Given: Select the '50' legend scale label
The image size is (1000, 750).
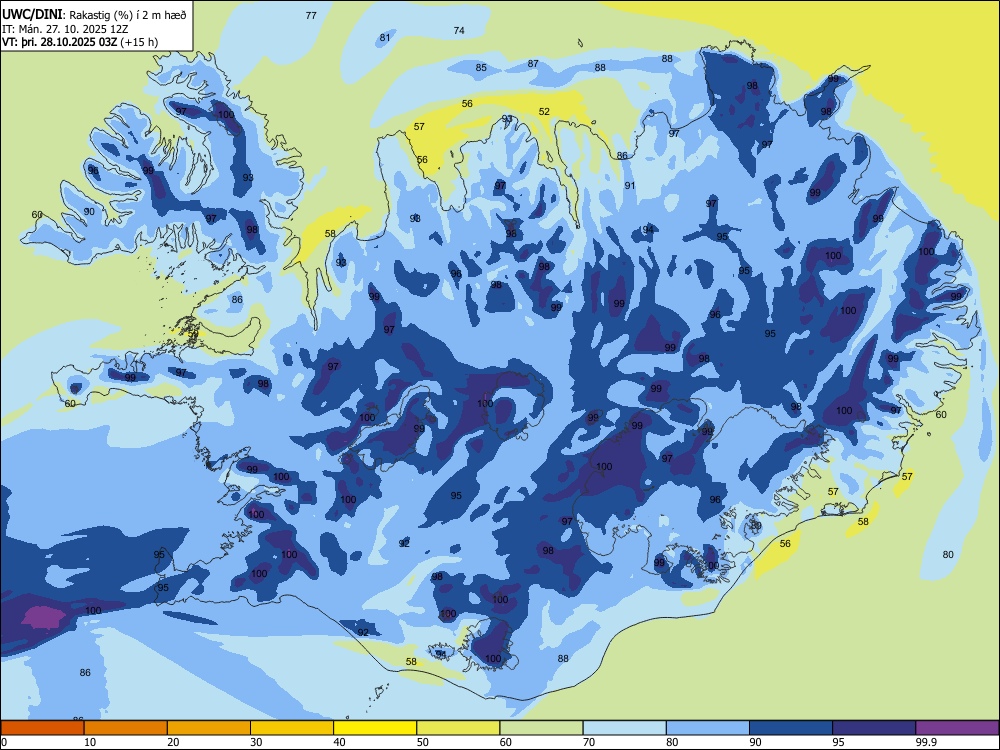Looking at the screenshot, I should pos(422,742).
